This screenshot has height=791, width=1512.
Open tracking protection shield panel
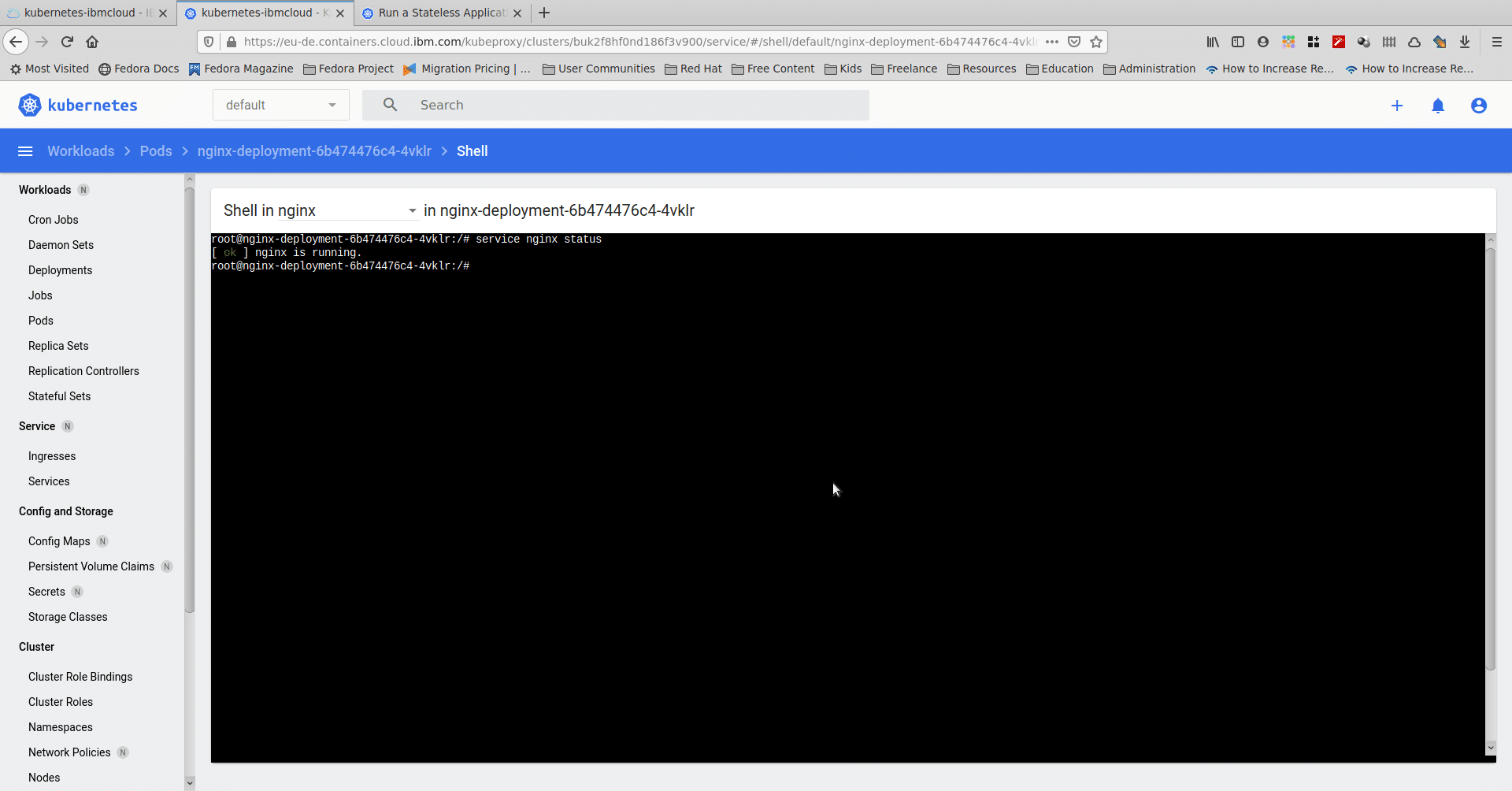click(x=209, y=42)
